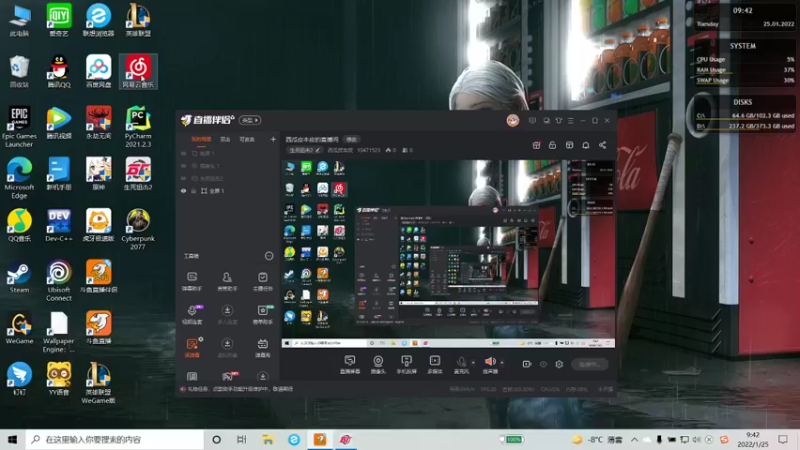The width and height of the screenshot is (800, 450).
Task: Open the gift box icon above preview
Action: coord(536,145)
